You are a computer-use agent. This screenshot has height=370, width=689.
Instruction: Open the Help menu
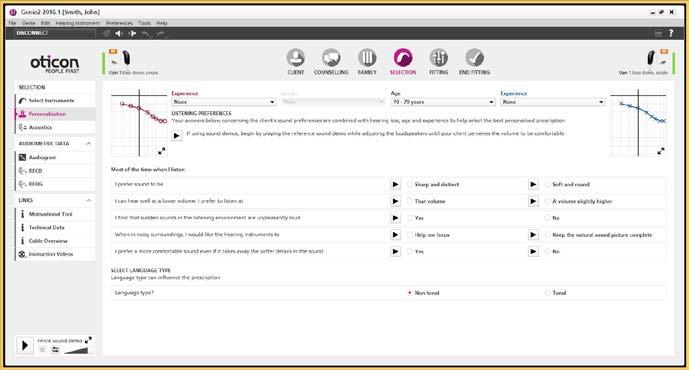(x=162, y=23)
